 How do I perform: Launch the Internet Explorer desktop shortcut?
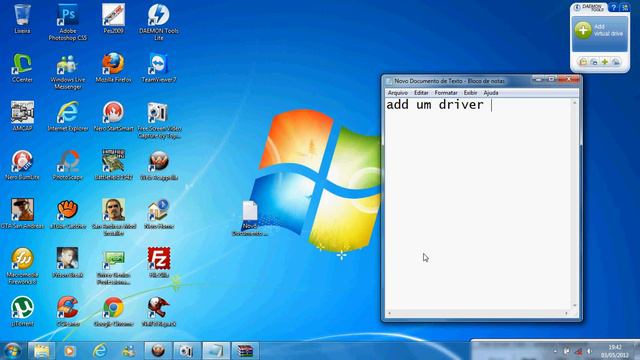[68, 116]
